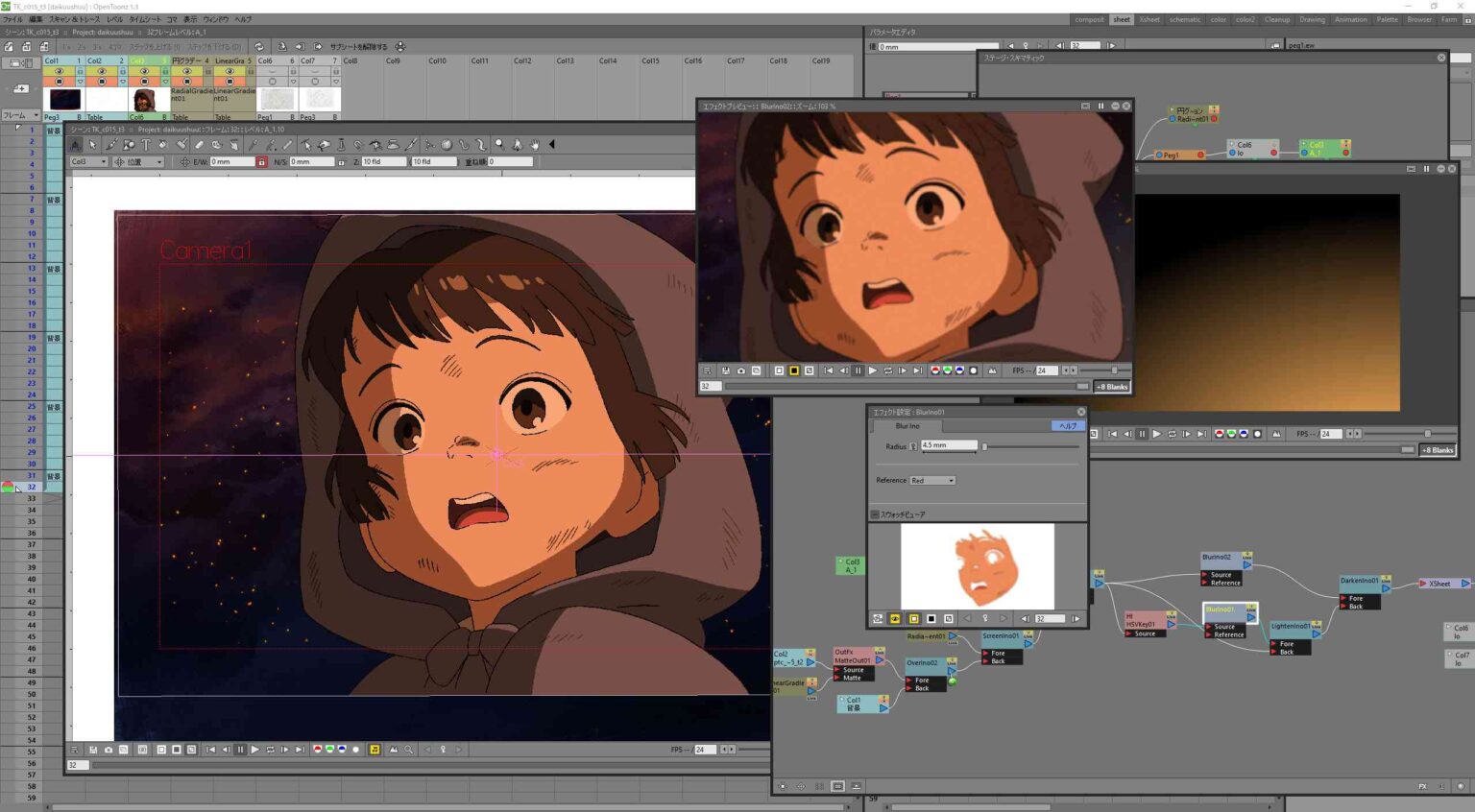This screenshot has height=812, width=1475.
Task: Open the ファイル menu
Action: click(13, 18)
